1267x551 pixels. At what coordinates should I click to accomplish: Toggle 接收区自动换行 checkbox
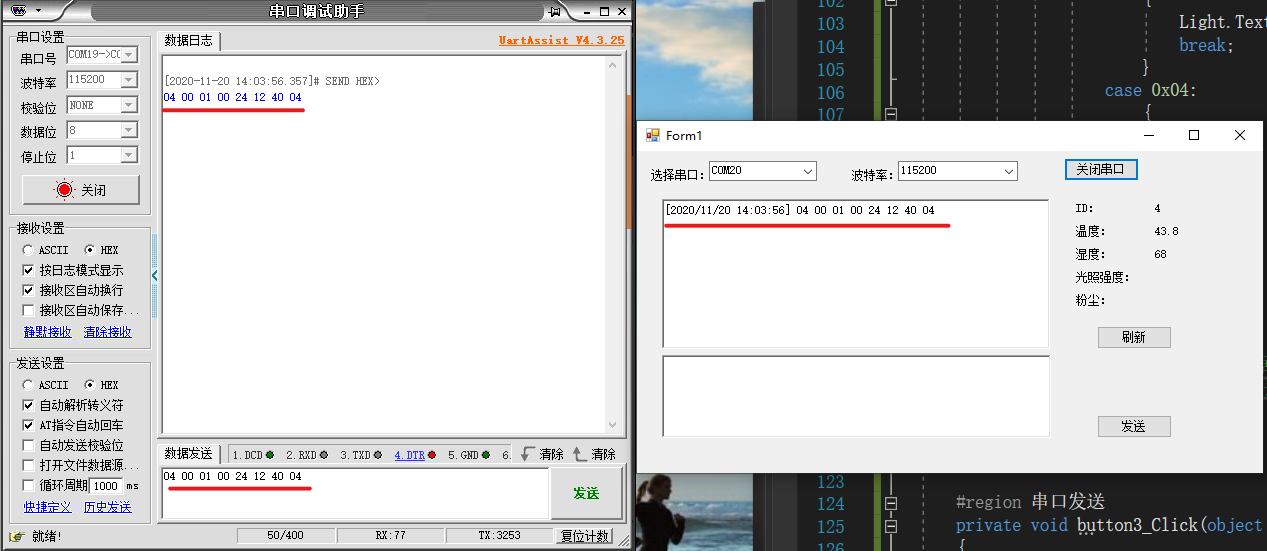coord(28,290)
